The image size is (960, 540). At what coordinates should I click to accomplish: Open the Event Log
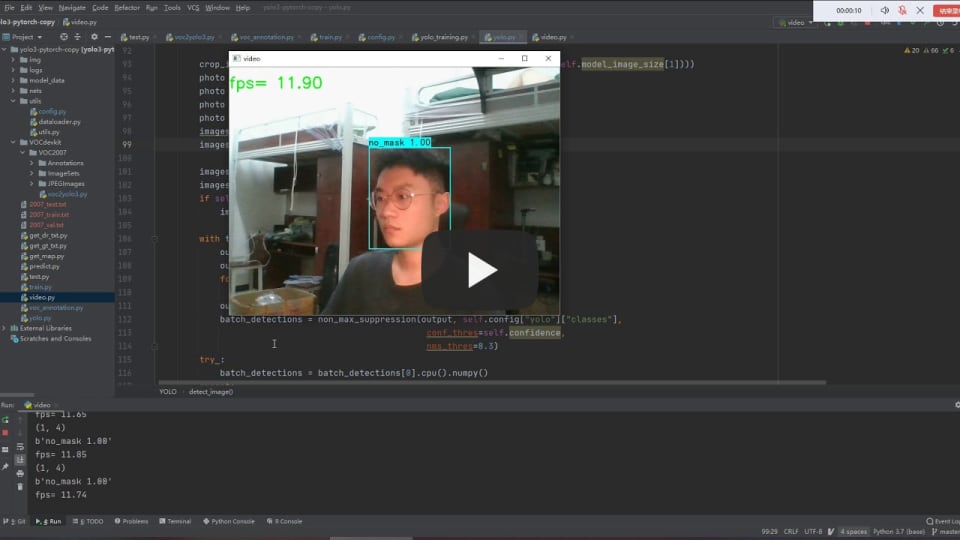click(x=943, y=522)
